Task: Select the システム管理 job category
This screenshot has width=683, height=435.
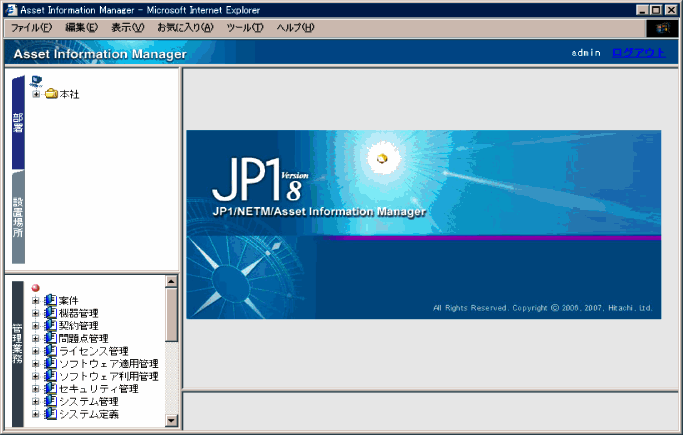Action: (89, 401)
